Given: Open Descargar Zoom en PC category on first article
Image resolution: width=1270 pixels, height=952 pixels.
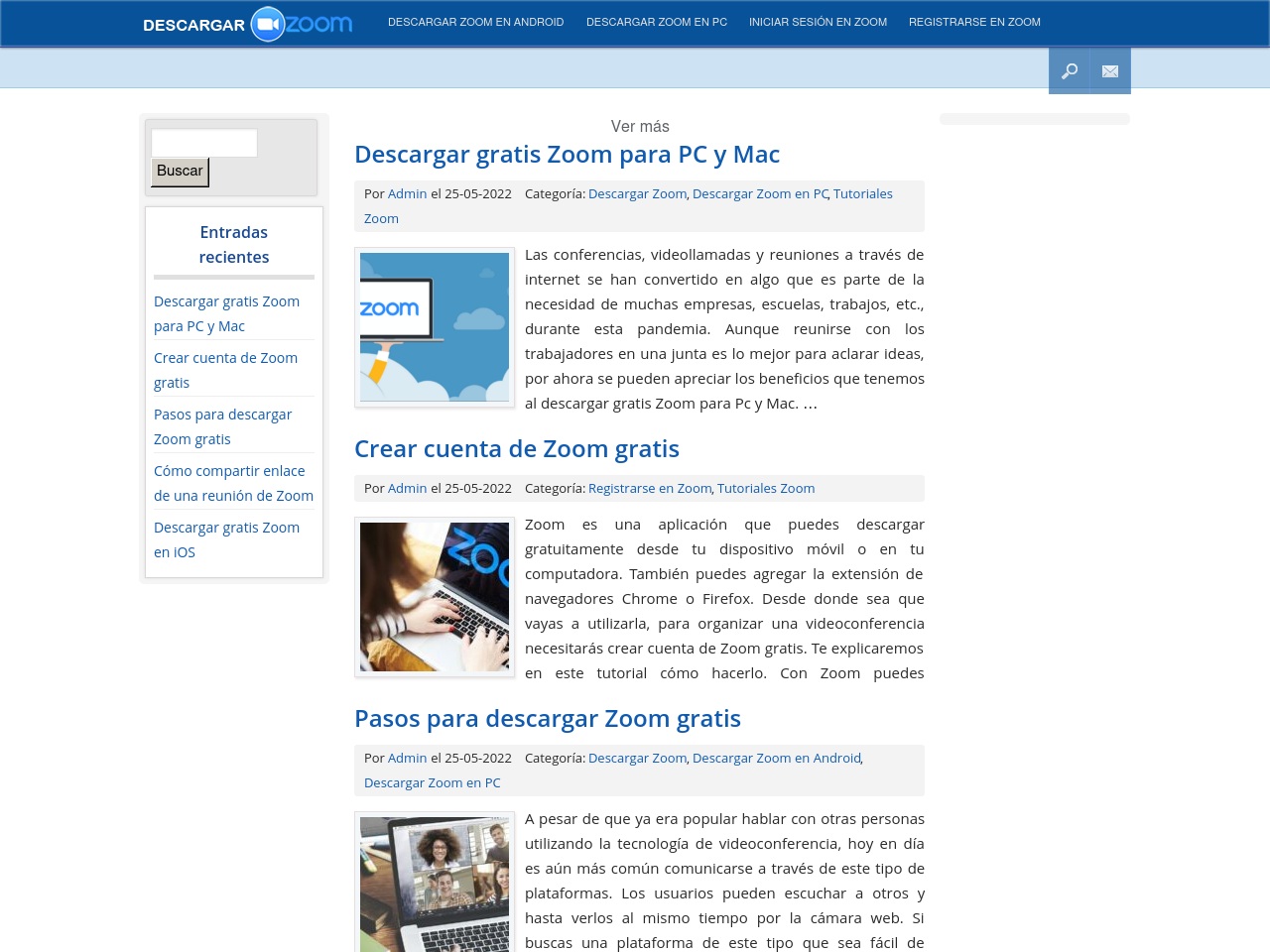Looking at the screenshot, I should coord(760,193).
